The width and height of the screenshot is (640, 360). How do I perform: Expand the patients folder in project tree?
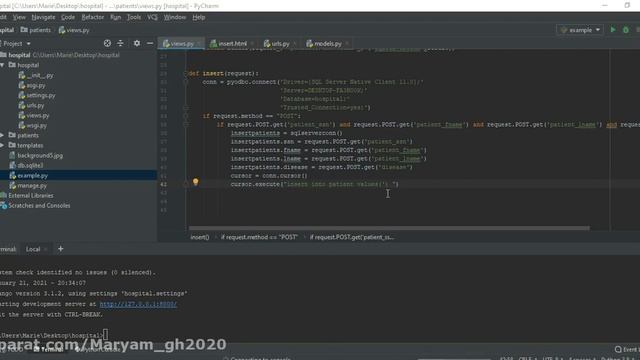tap(2, 135)
